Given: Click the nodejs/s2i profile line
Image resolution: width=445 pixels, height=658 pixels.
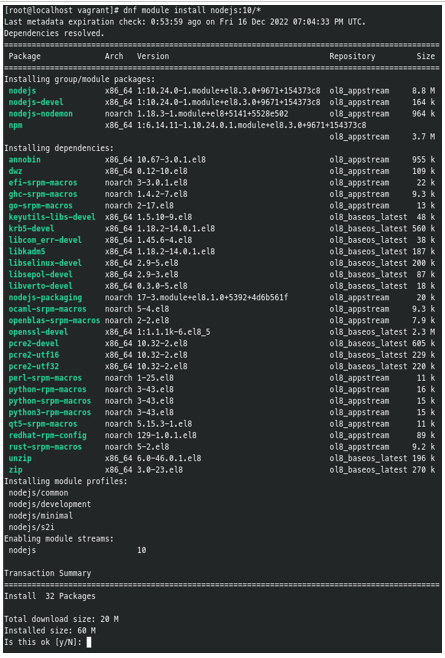Looking at the screenshot, I should (x=31, y=527).
